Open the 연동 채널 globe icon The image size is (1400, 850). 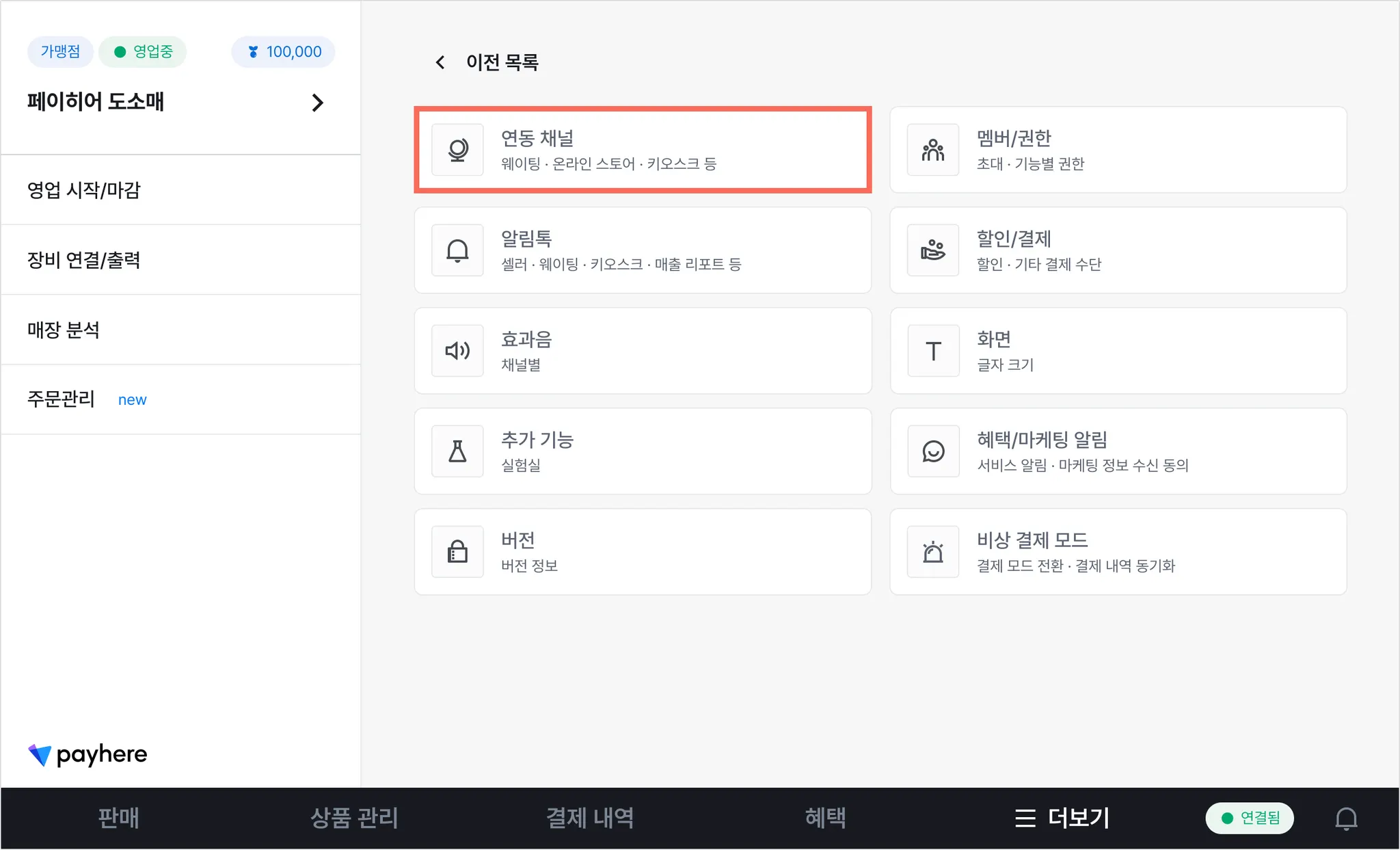click(457, 150)
